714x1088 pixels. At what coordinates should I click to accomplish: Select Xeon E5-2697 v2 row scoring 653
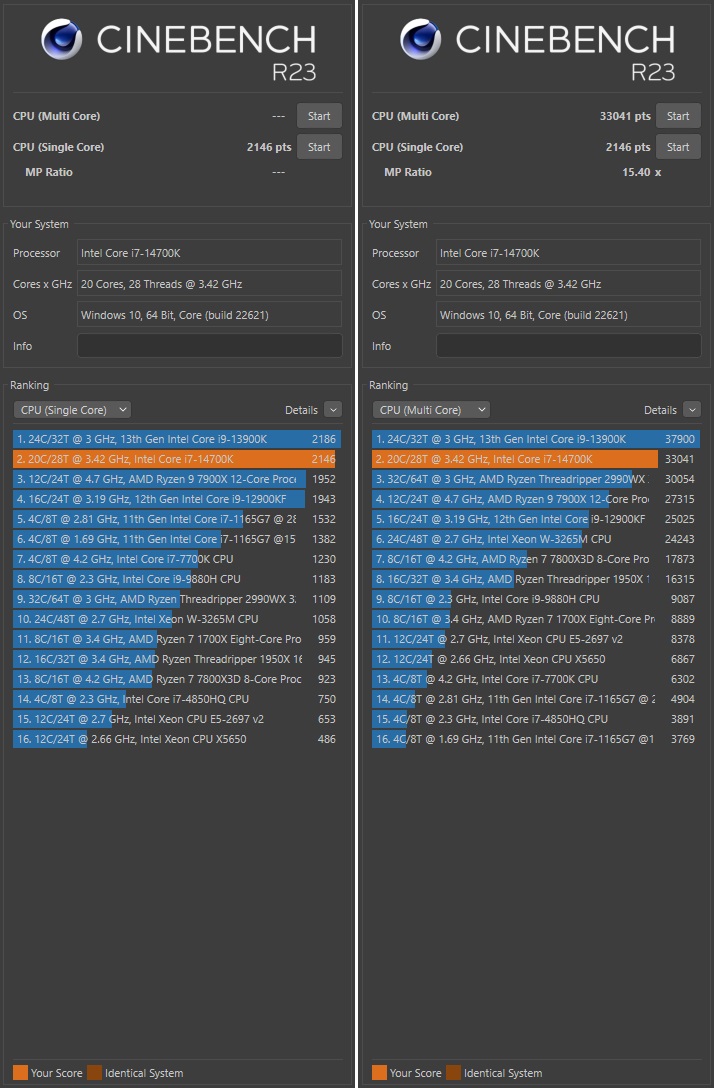point(176,720)
